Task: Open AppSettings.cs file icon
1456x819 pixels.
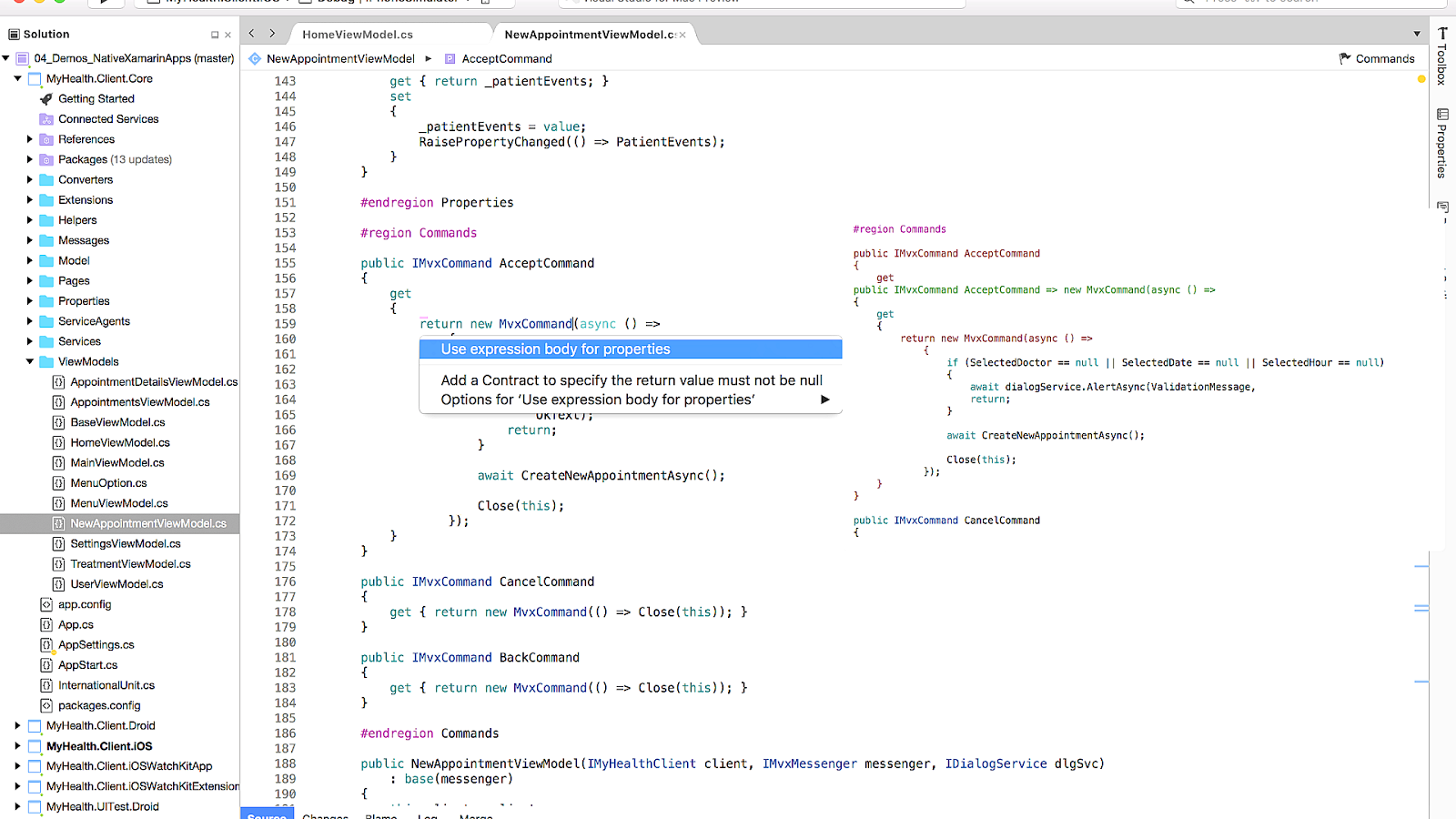Action: pos(46,644)
